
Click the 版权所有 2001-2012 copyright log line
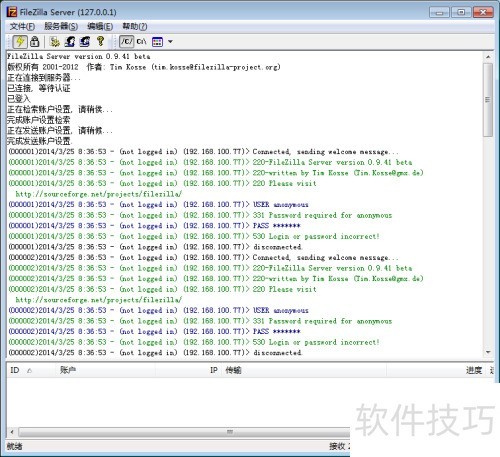(144, 67)
